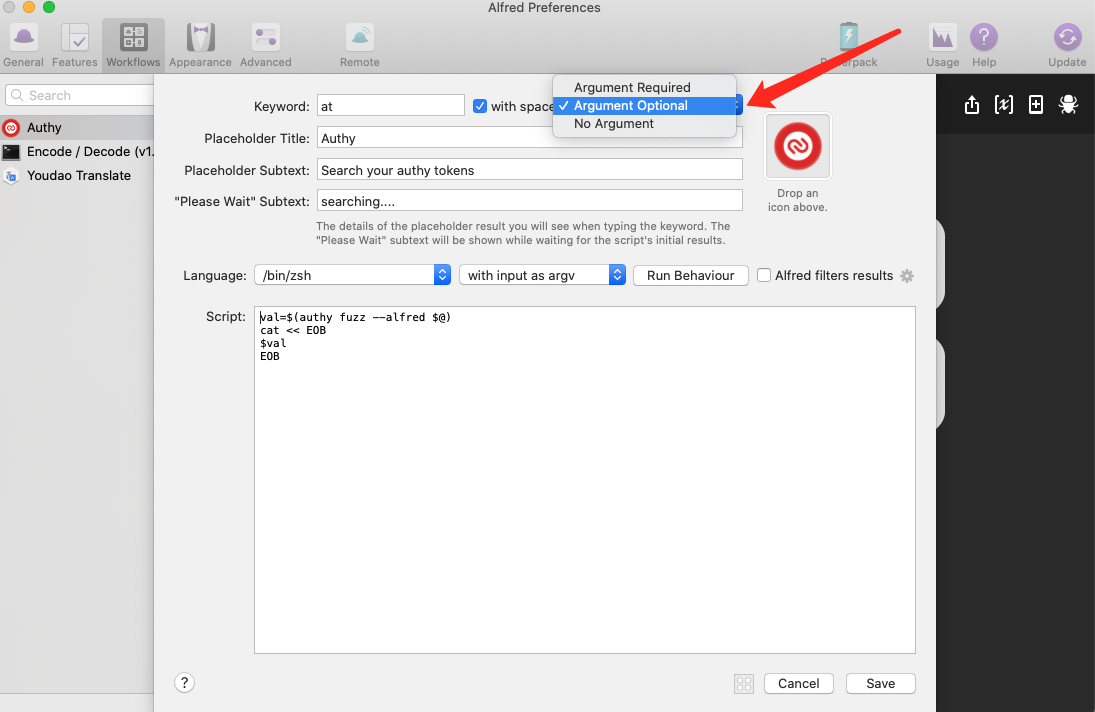Choose 'No Argument' from the menu
The image size is (1095, 712).
click(644, 124)
